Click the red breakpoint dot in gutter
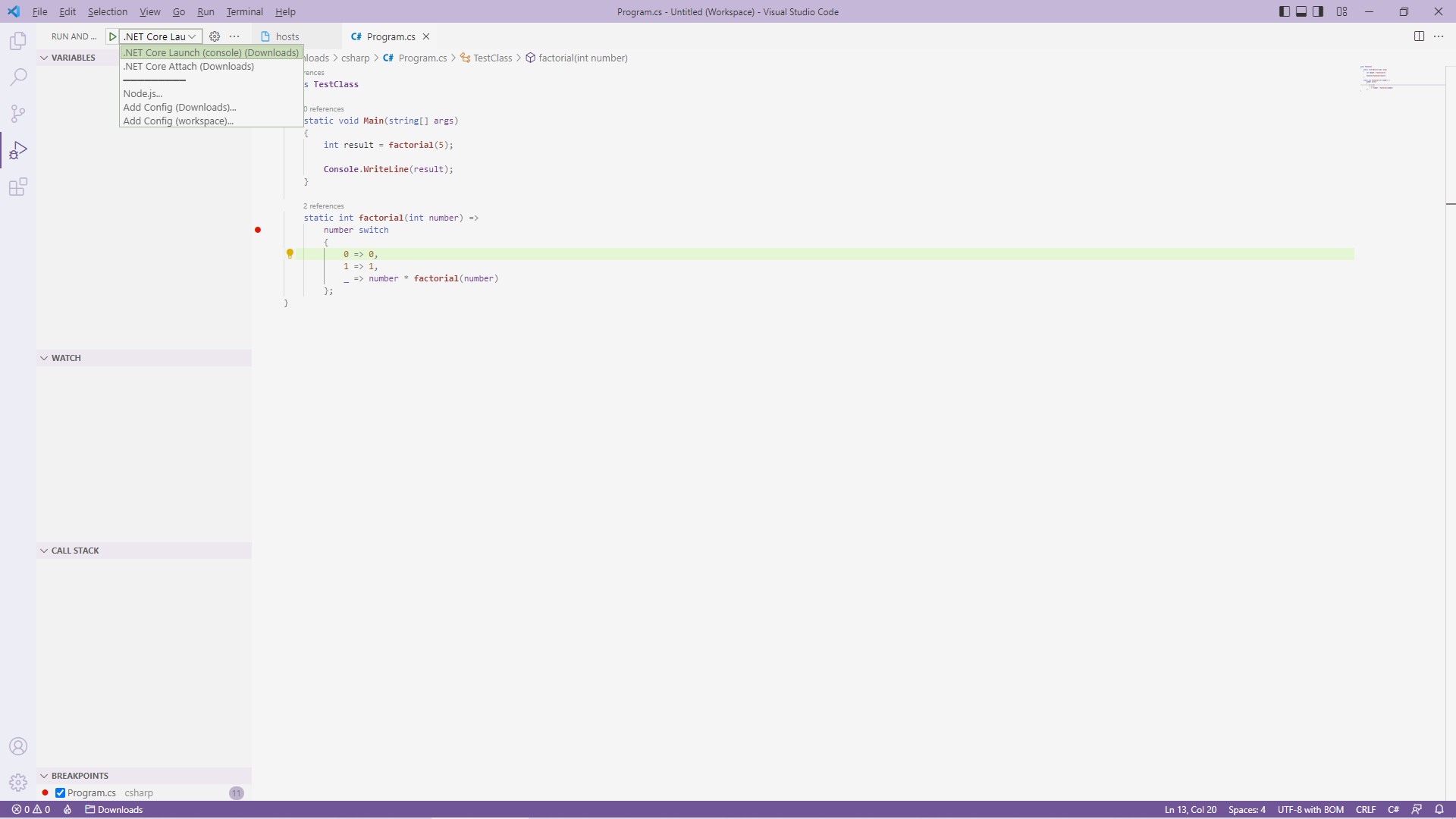This screenshot has height=819, width=1456. click(x=258, y=230)
